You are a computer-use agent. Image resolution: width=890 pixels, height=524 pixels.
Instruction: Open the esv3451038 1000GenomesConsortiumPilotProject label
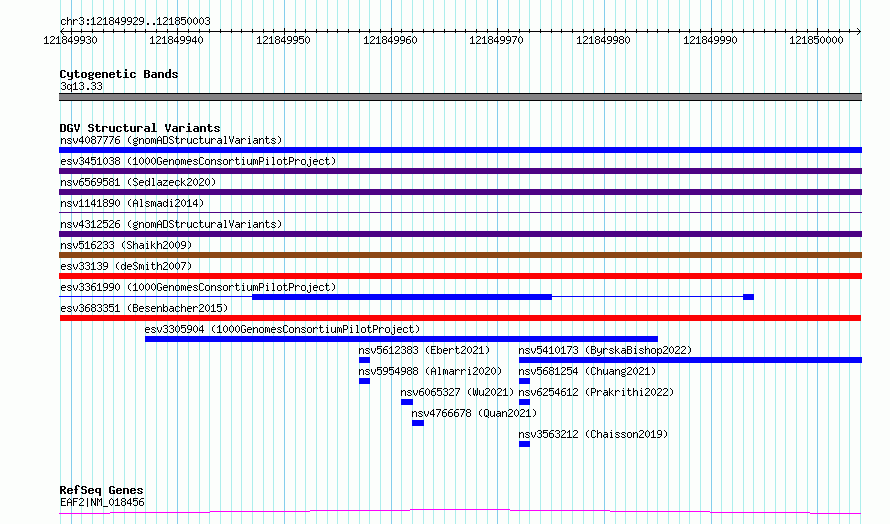[198, 161]
